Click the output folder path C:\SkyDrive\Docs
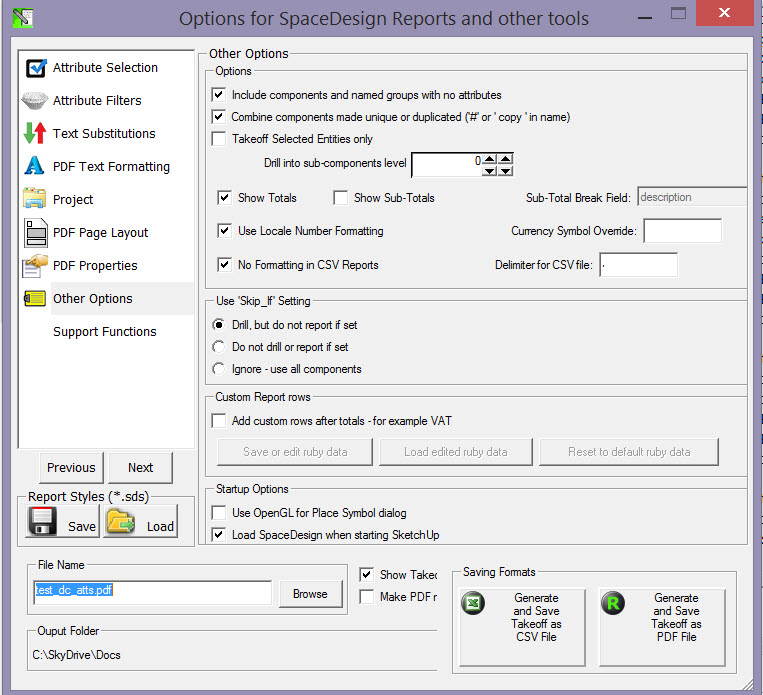Screen dimensions: 763x695 [x=76, y=655]
